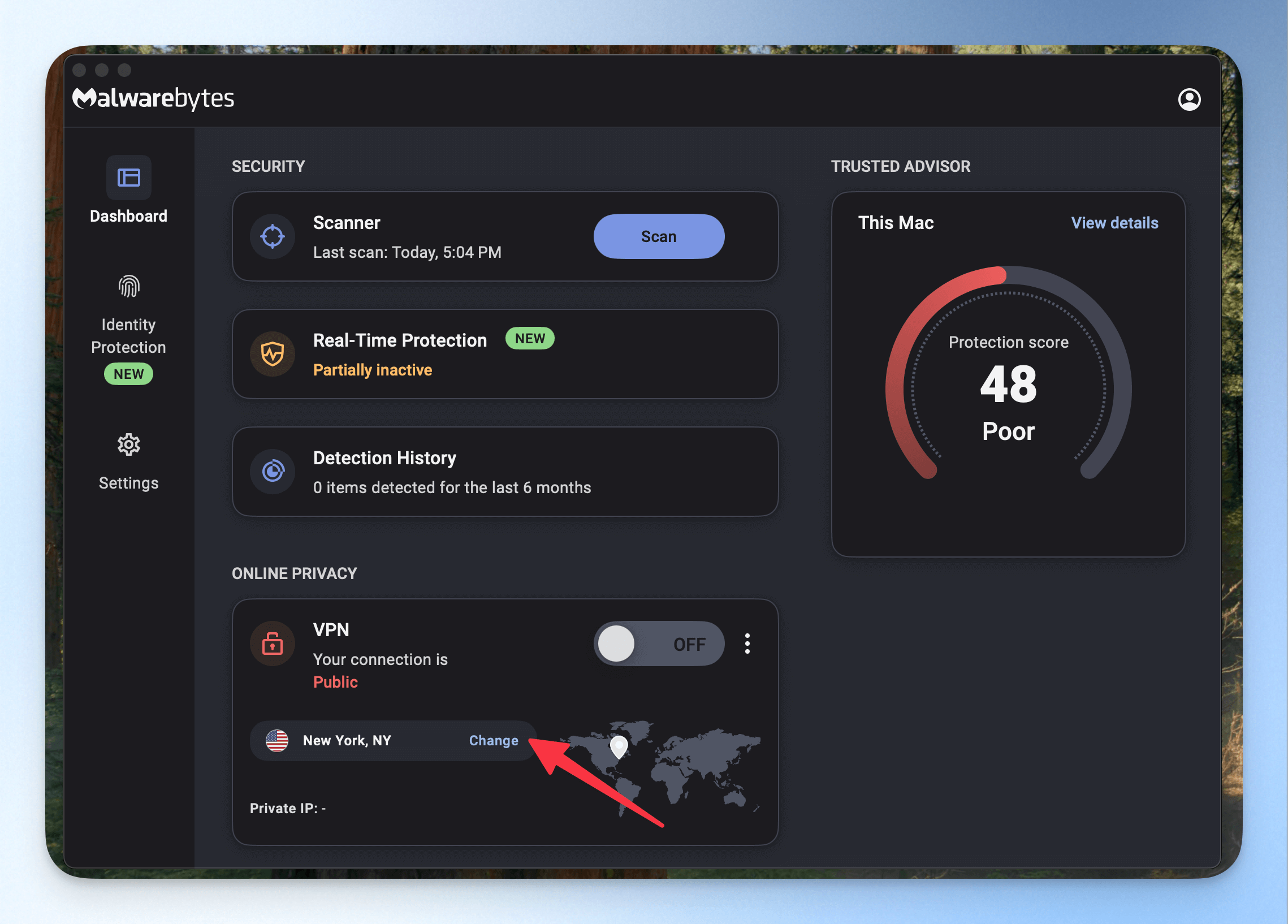This screenshot has height=924, width=1288.
Task: Open the Real-Time Protection card
Action: click(505, 354)
